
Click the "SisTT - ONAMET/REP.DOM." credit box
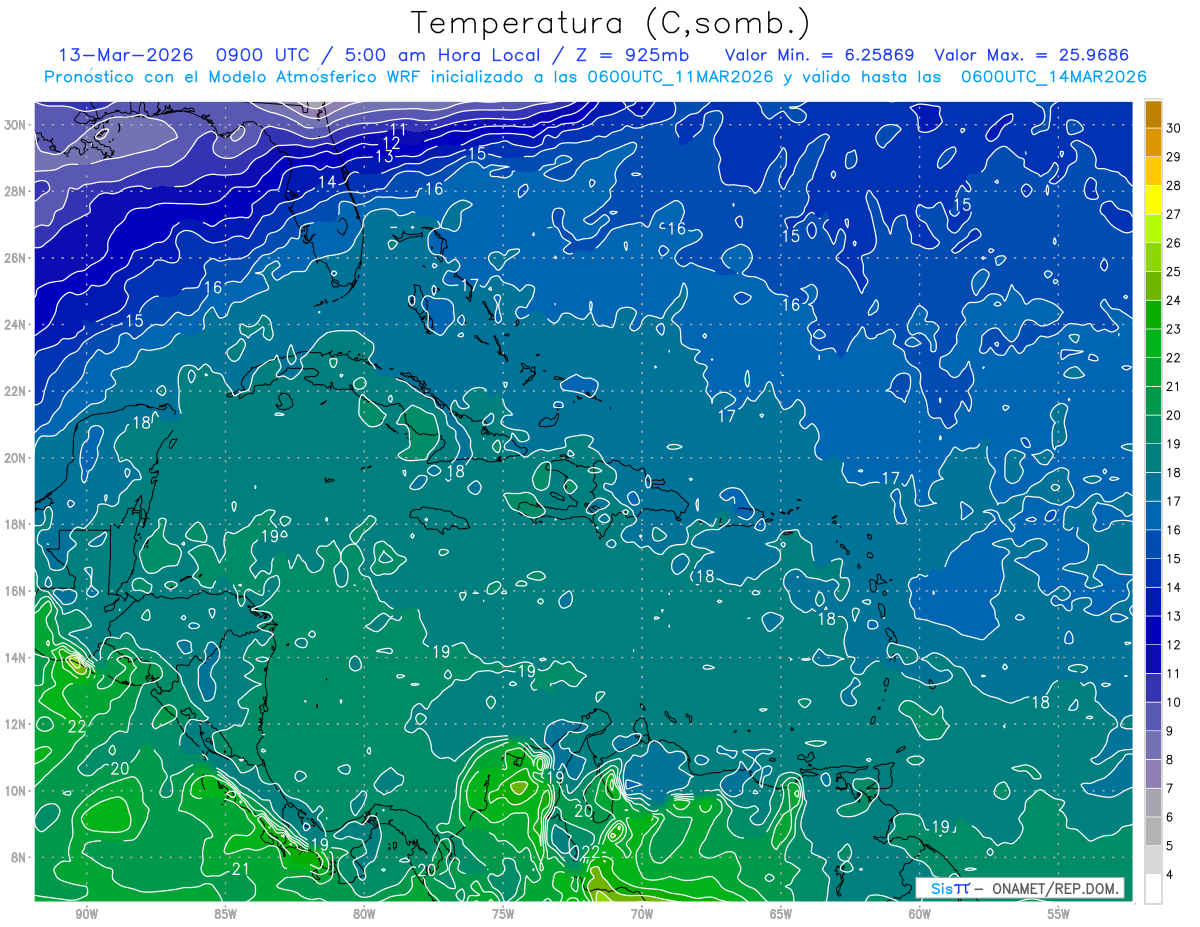(x=1020, y=888)
